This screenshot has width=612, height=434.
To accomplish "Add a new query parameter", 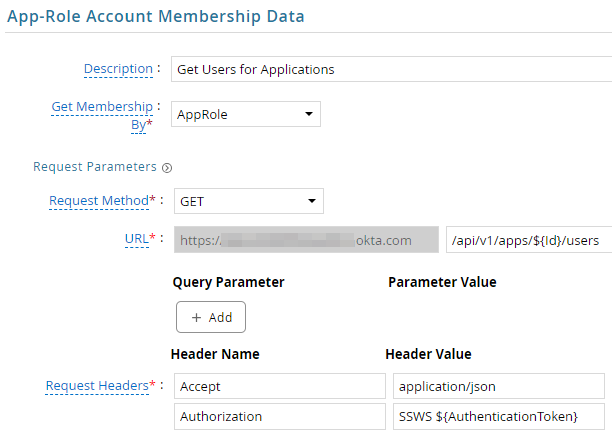I will (211, 317).
